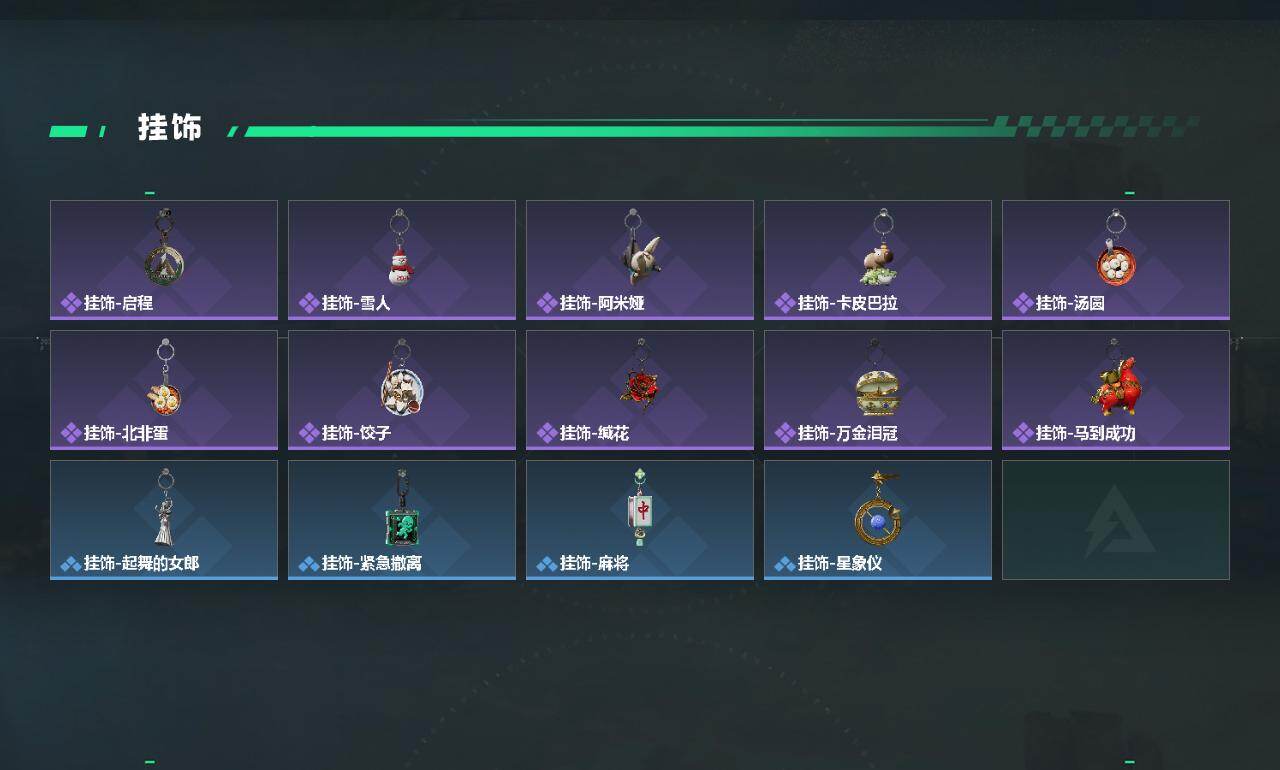The height and width of the screenshot is (770, 1280).
Task: Choose the green 挂饰-紧急撤离 charm
Action: tap(401, 508)
